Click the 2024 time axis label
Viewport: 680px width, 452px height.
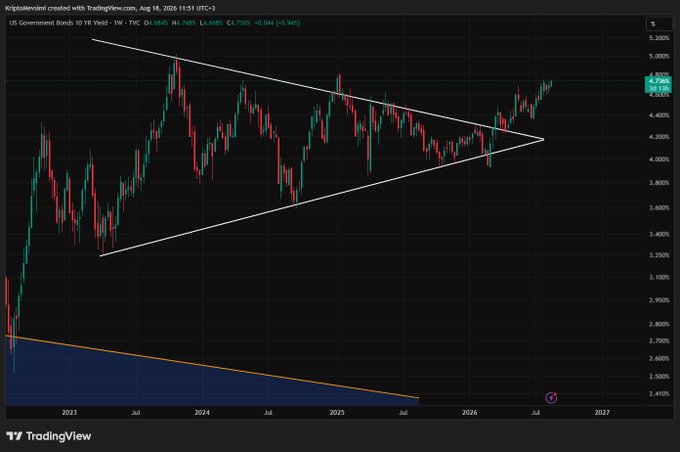click(x=202, y=412)
